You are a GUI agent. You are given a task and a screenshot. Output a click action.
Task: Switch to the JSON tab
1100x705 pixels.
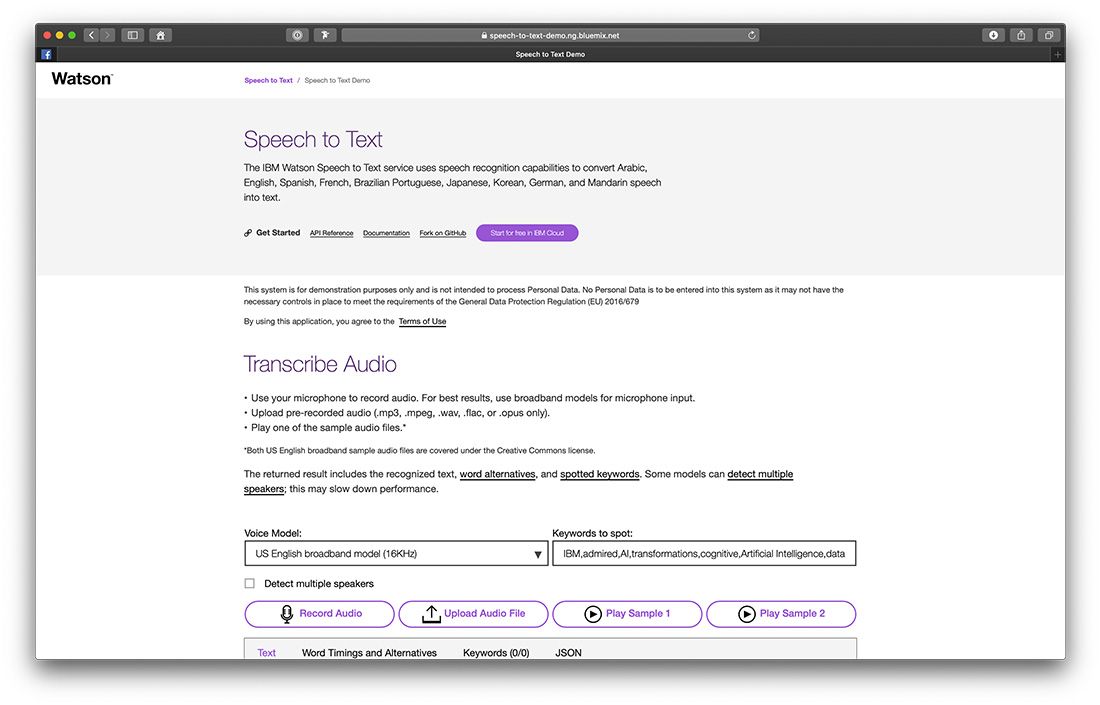(x=568, y=652)
